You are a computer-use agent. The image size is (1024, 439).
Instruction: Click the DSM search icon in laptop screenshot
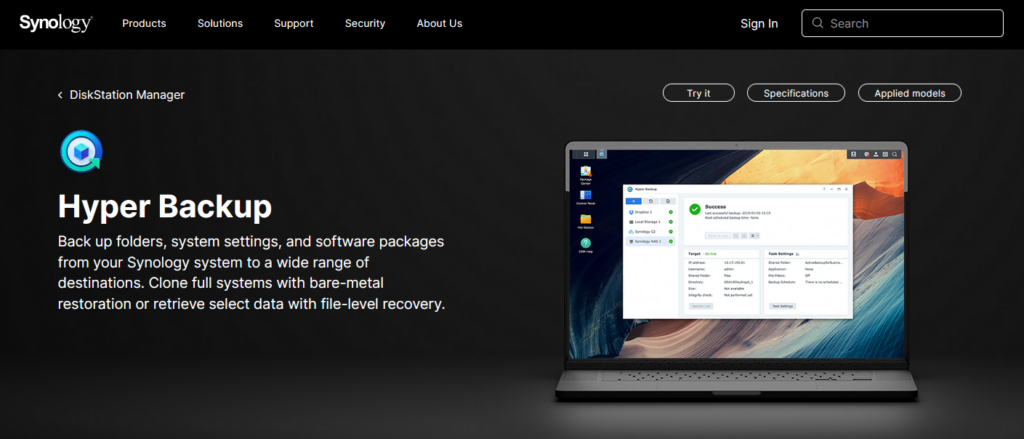point(894,154)
